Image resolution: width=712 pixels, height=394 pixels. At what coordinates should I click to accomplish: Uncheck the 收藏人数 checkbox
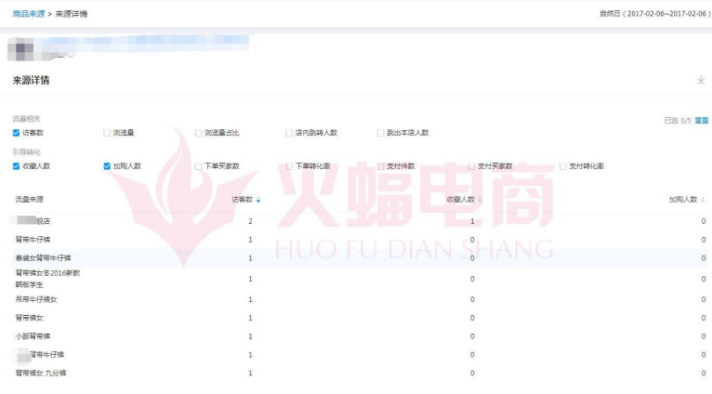click(16, 166)
